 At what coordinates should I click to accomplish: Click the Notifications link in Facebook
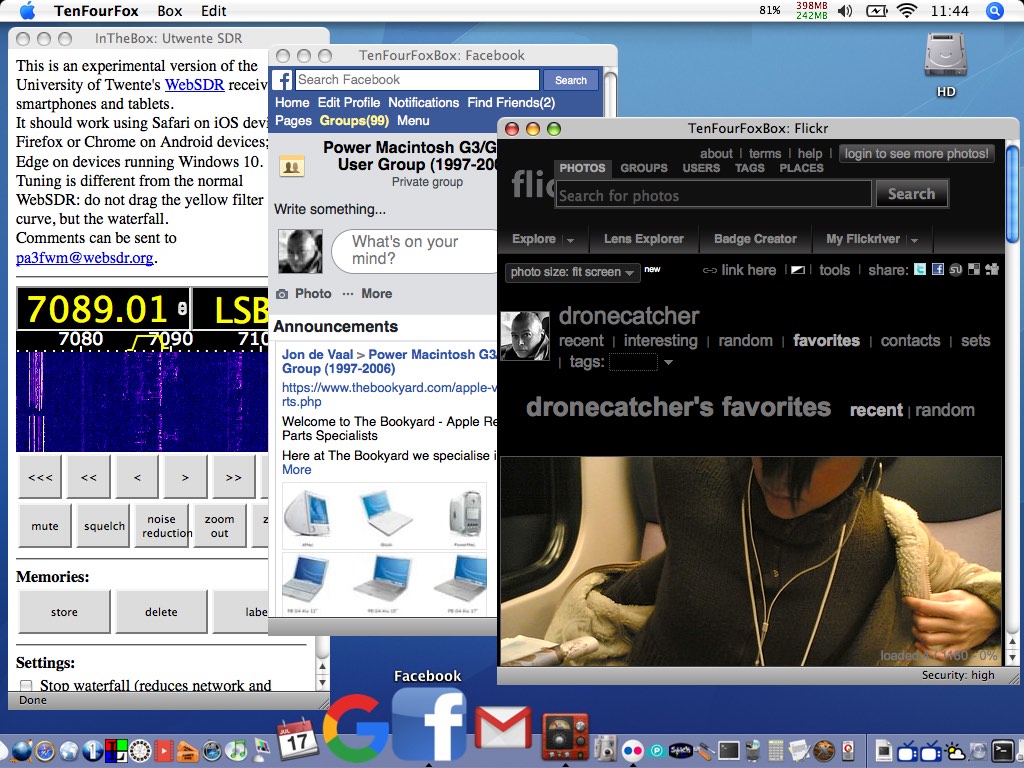(x=424, y=103)
